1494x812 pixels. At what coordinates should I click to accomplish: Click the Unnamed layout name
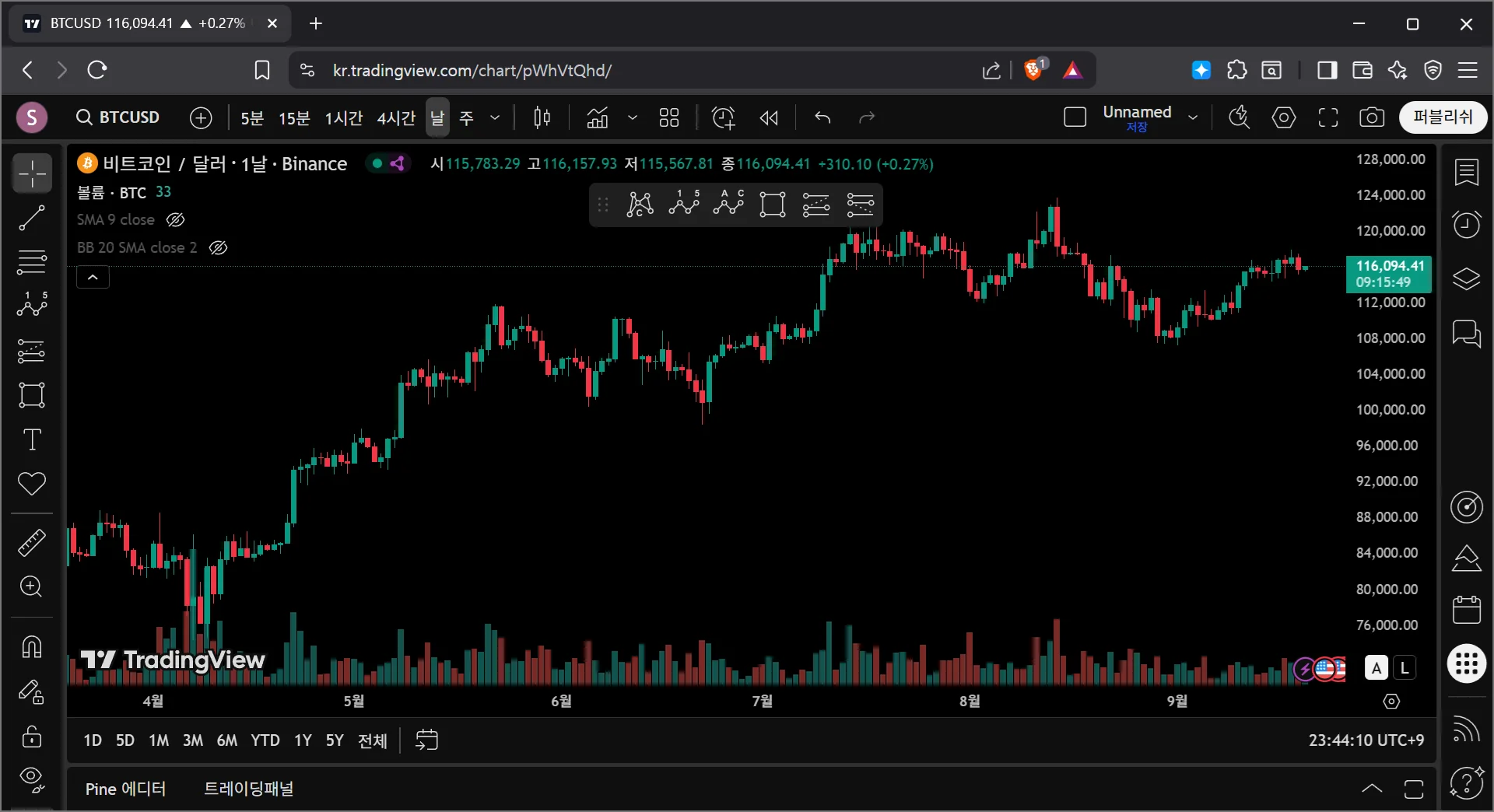[x=1137, y=113]
